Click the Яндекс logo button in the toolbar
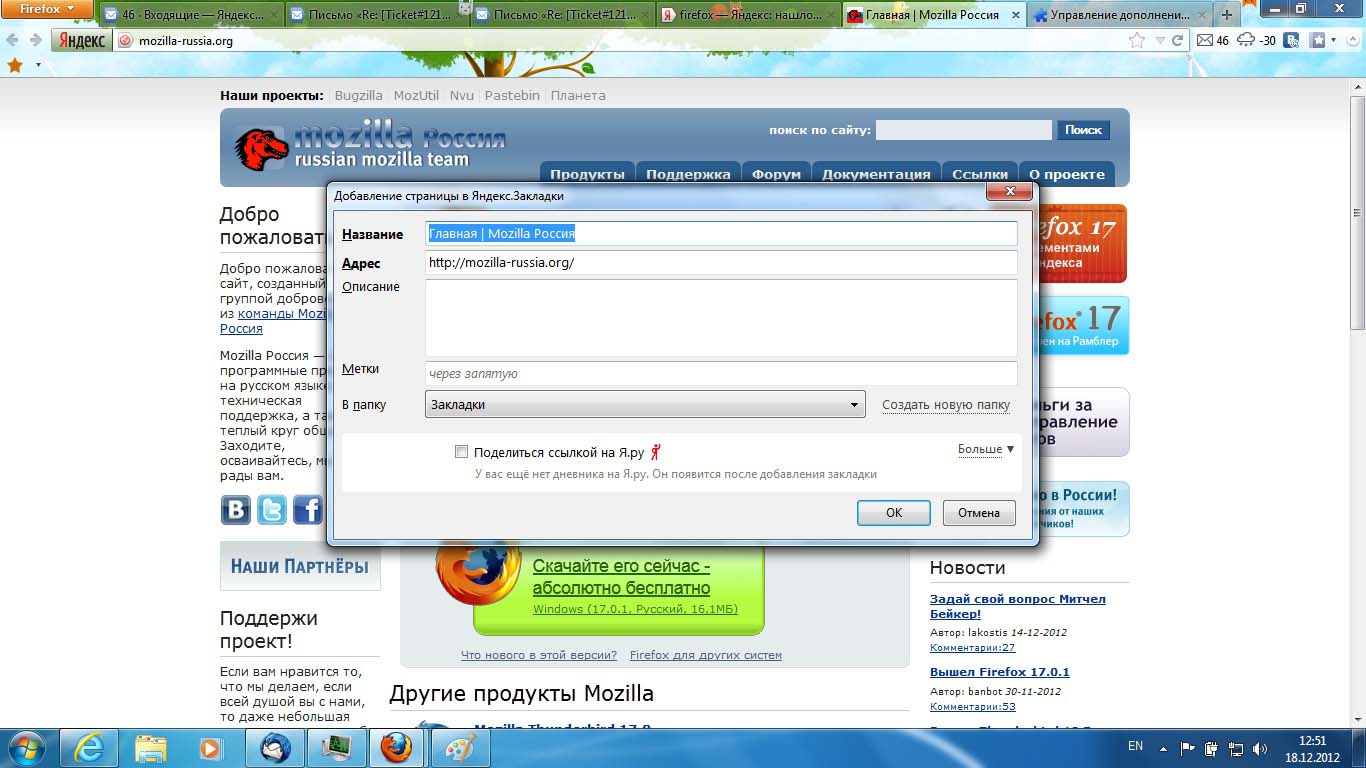The width and height of the screenshot is (1366, 768). point(82,40)
